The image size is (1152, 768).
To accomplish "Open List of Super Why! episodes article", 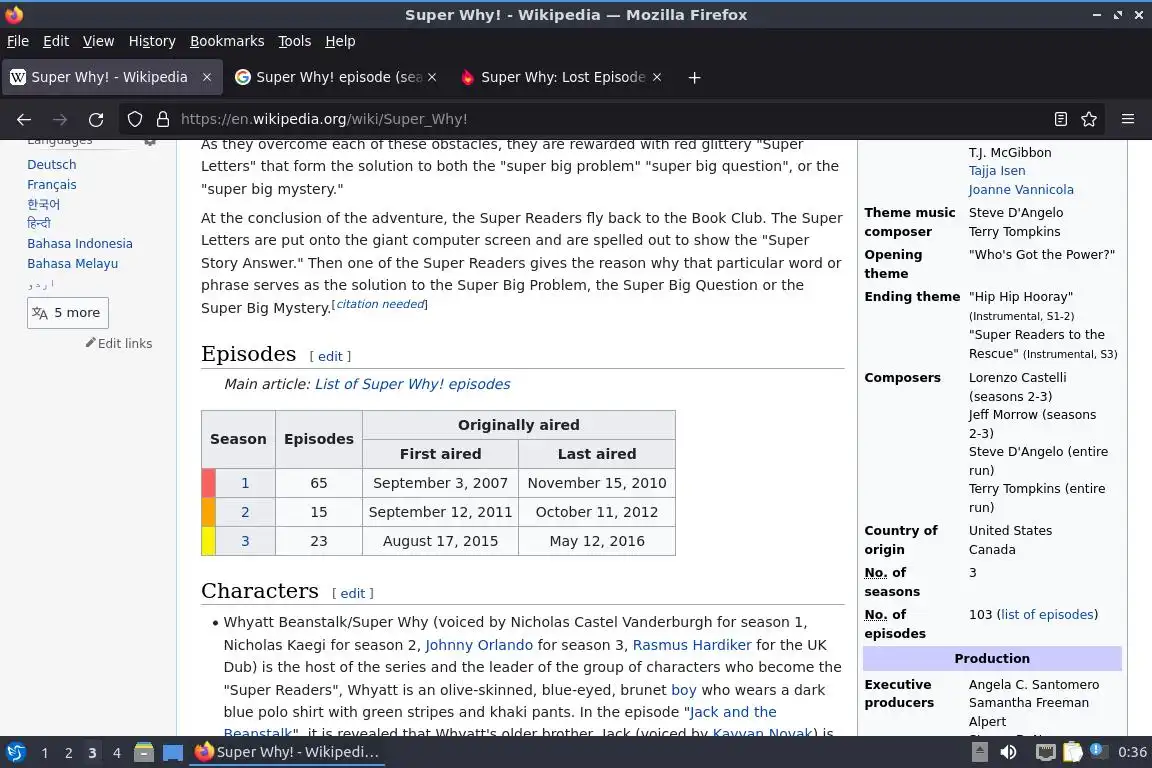I will click(x=412, y=384).
